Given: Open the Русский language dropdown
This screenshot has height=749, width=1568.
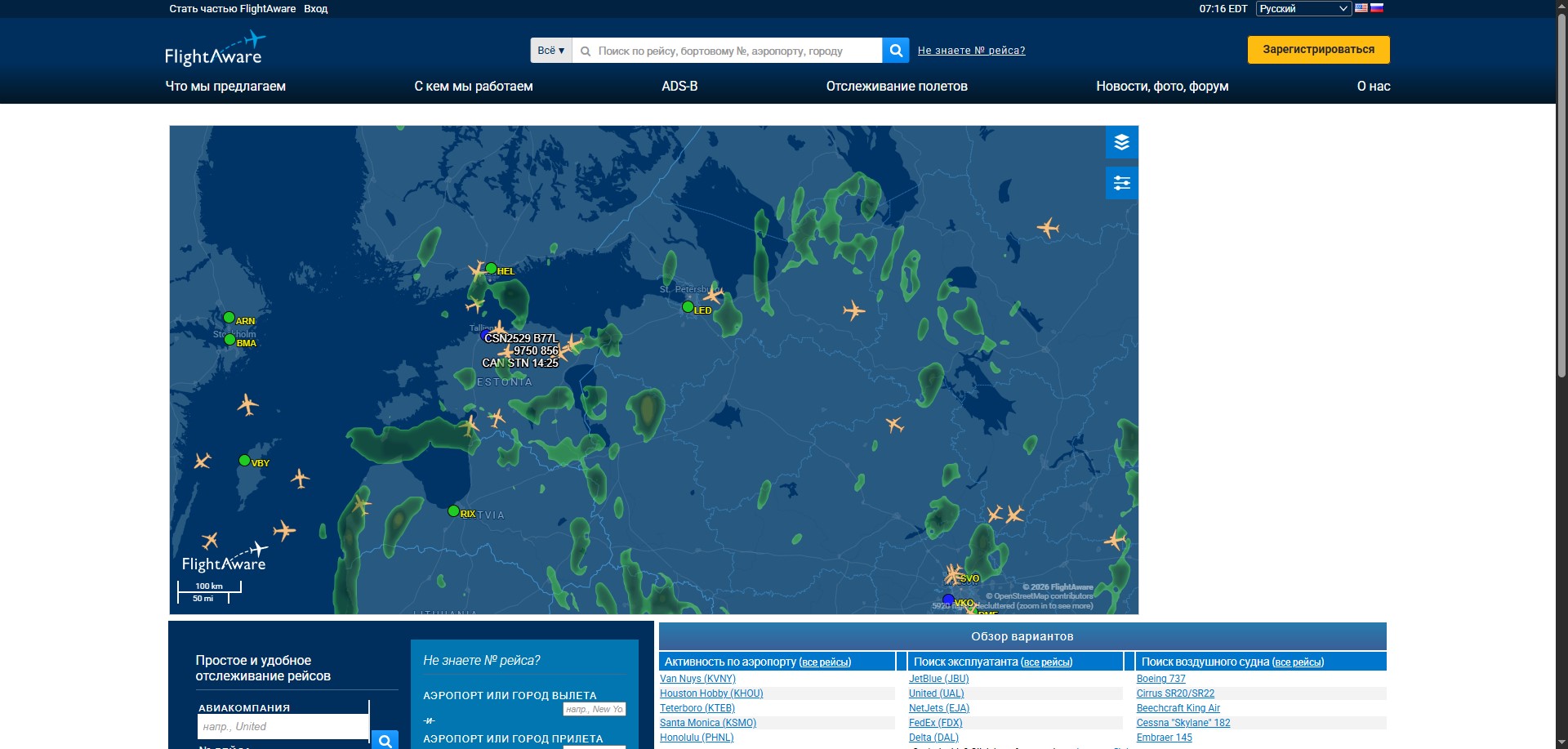Looking at the screenshot, I should 1303,9.
